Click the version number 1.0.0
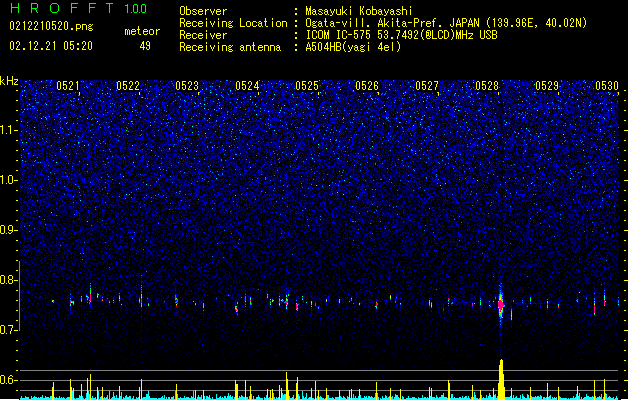Viewport: 629px width, 400px height. point(135,9)
